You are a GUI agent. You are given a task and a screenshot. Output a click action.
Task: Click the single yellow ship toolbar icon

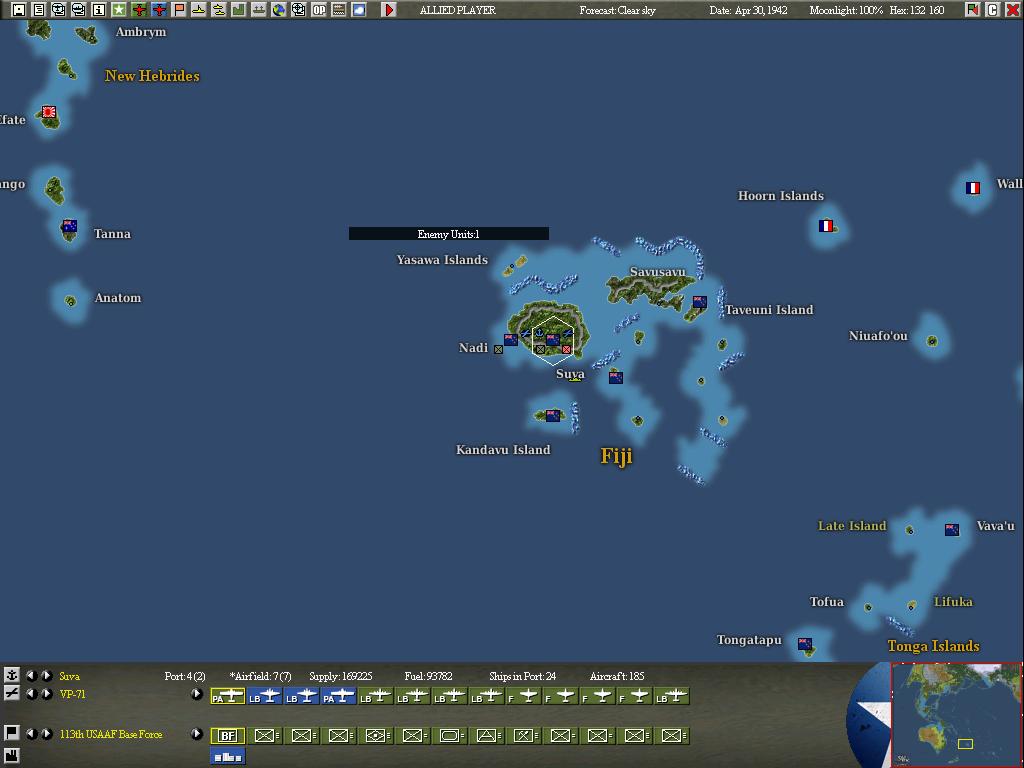coord(199,10)
